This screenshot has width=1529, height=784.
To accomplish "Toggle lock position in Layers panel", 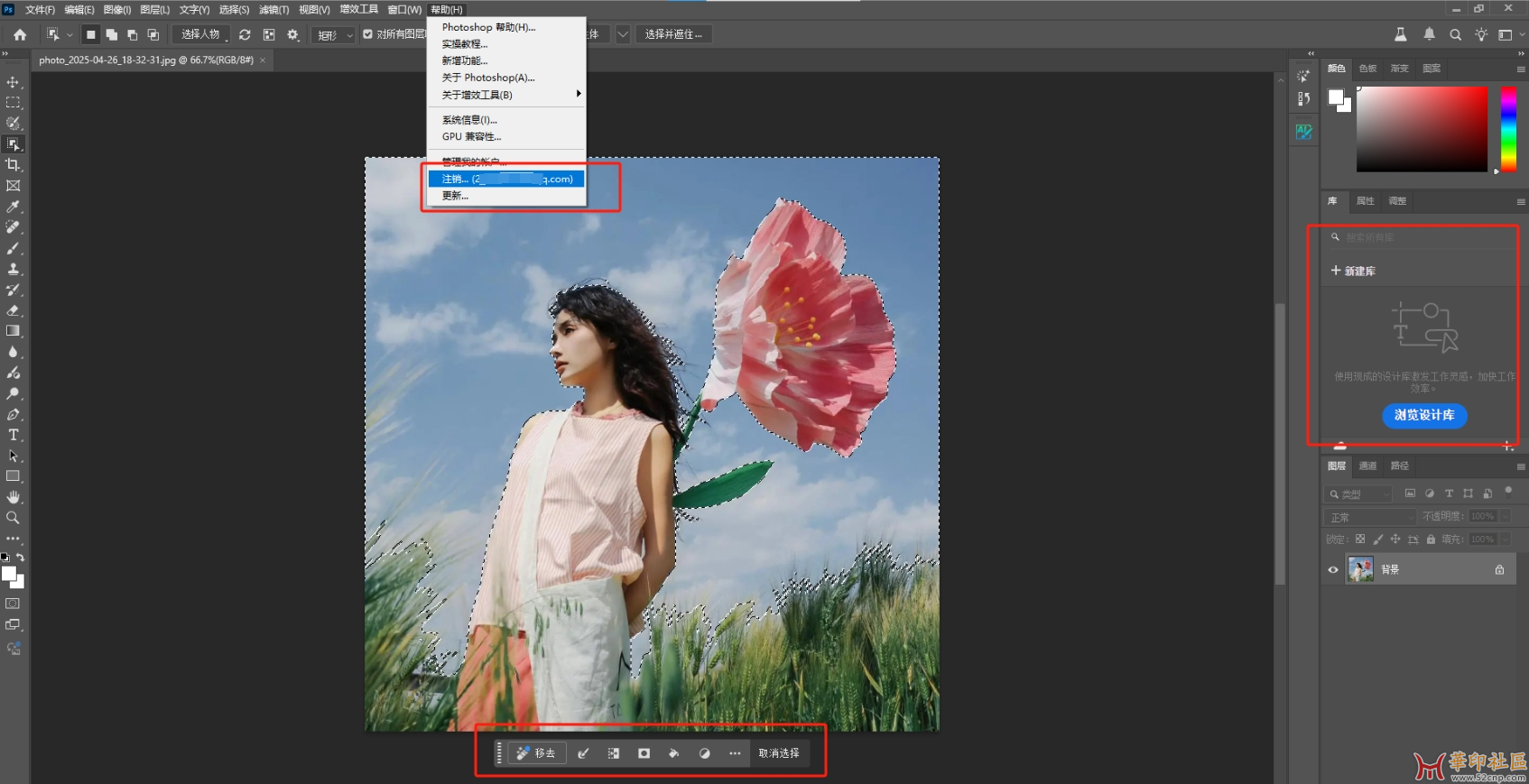I will 1395,539.
